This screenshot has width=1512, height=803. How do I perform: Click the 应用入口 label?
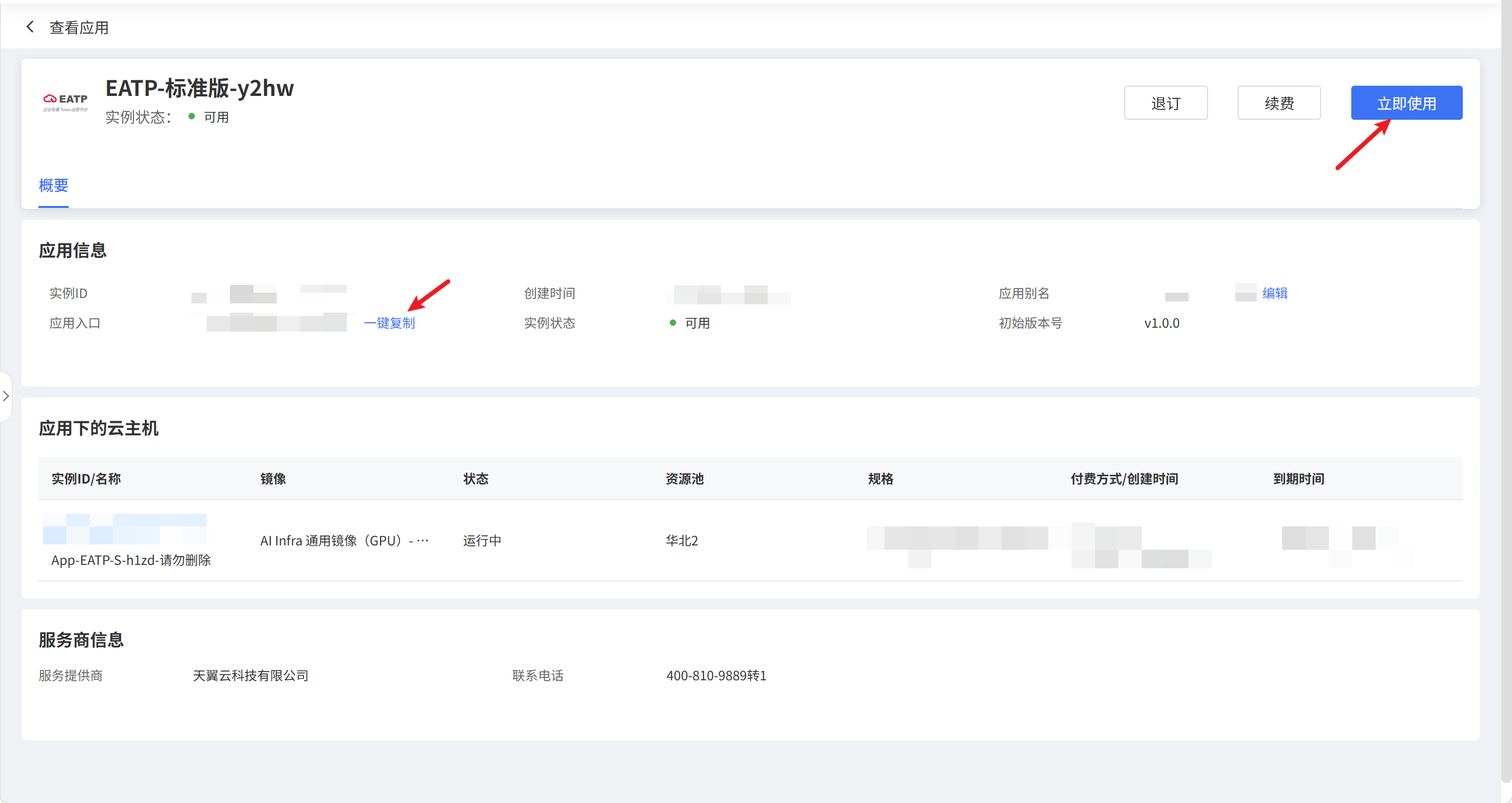point(75,323)
